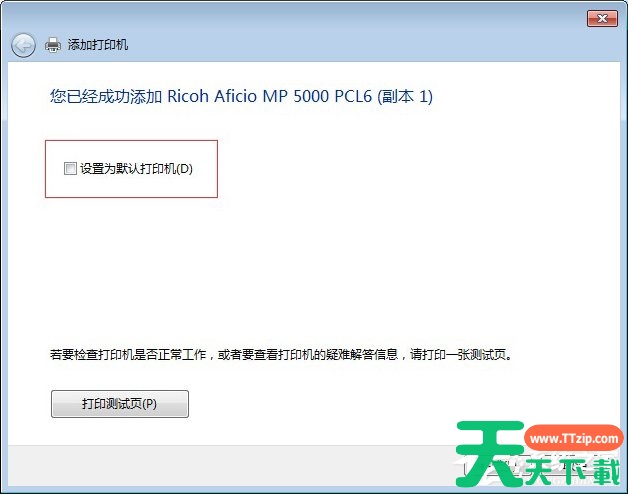
Task: Click the green 天下載 watermark text
Action: click(575, 468)
